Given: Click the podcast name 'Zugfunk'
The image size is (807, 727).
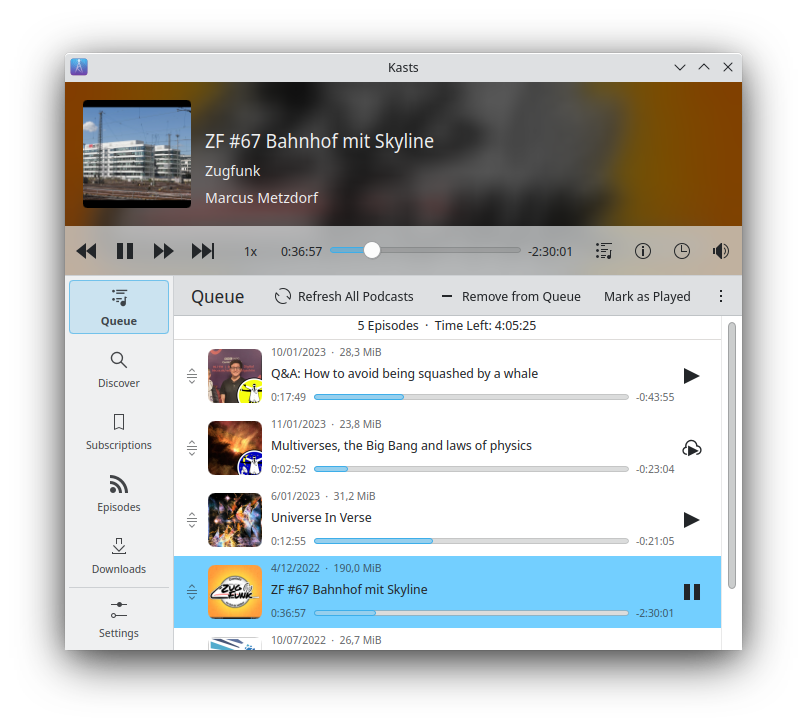Looking at the screenshot, I should (233, 171).
